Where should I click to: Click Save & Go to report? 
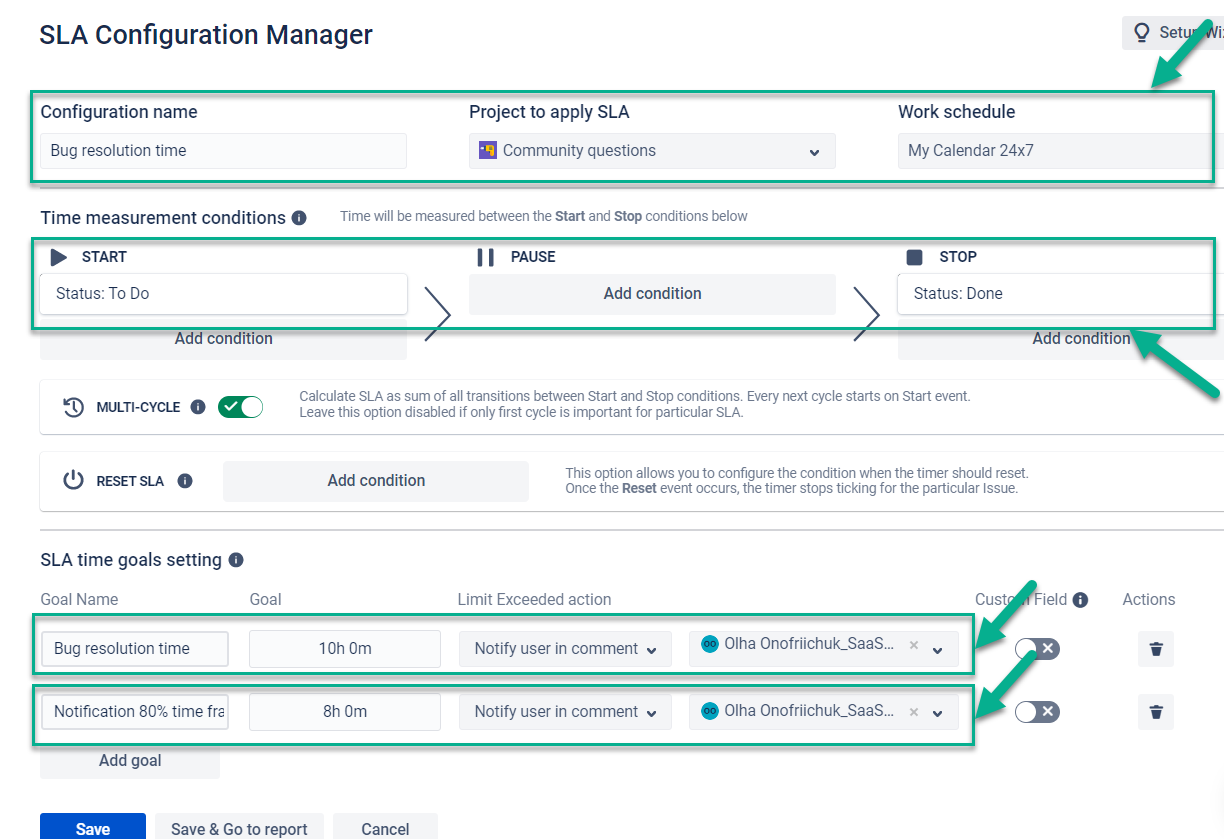tap(238, 828)
